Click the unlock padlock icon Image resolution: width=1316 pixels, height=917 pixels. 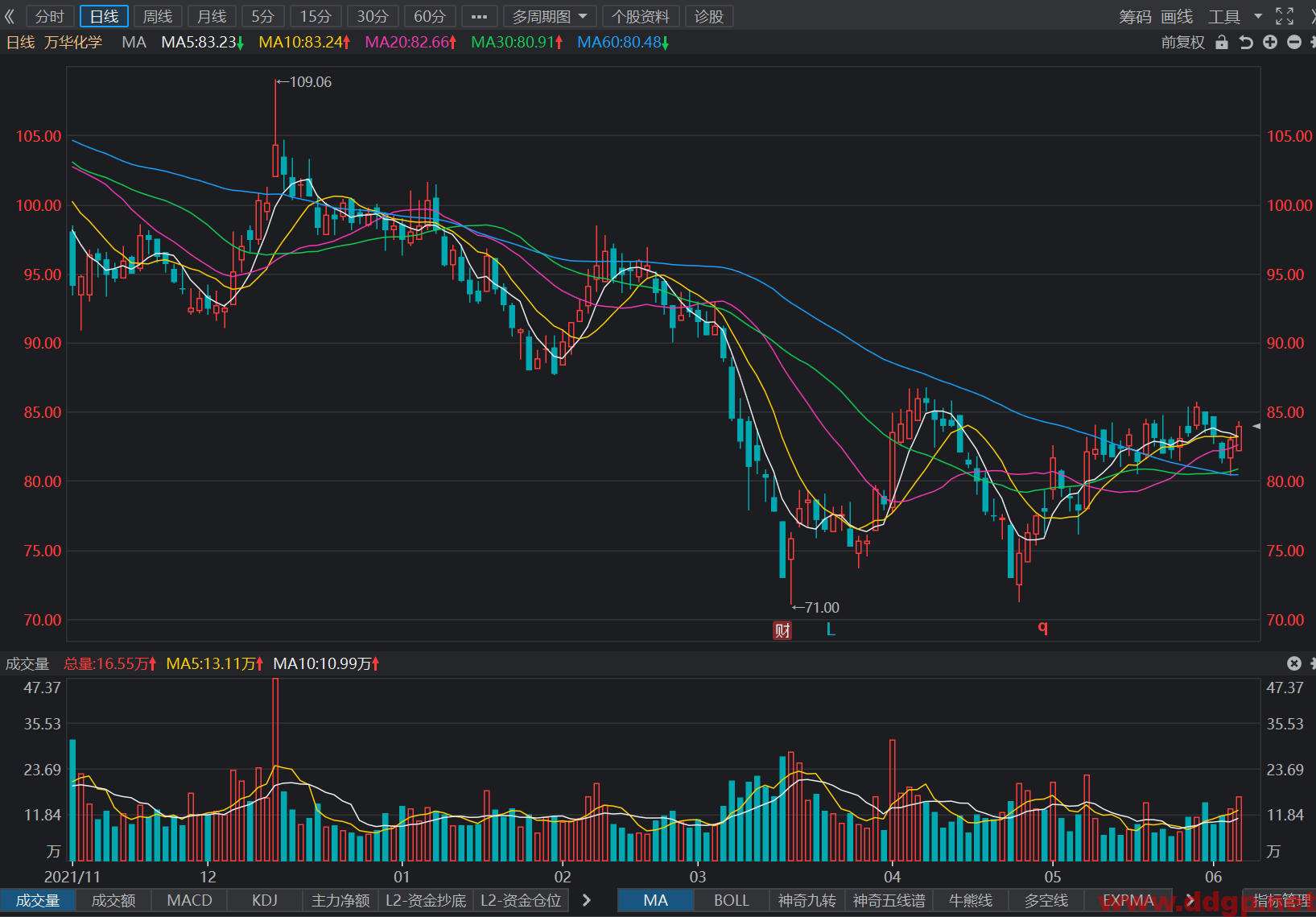pos(1222,43)
